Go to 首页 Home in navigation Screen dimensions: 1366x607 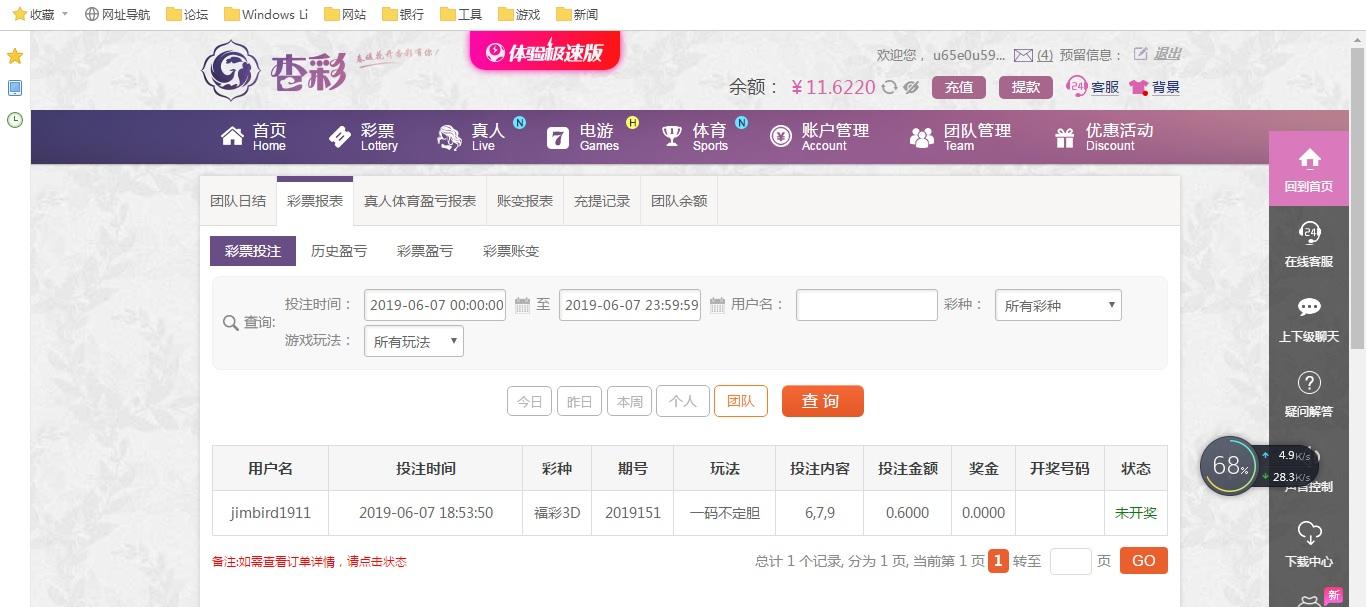pyautogui.click(x=254, y=137)
